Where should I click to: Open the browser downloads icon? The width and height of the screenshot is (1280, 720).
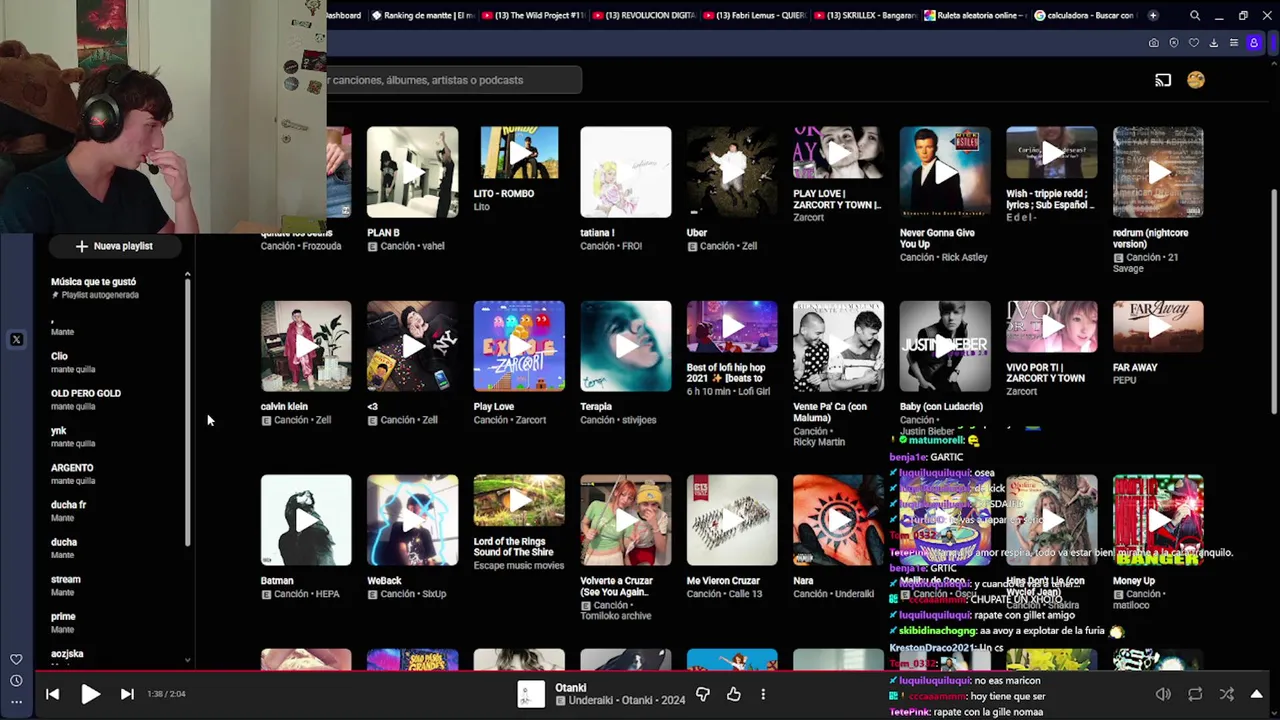1214,43
